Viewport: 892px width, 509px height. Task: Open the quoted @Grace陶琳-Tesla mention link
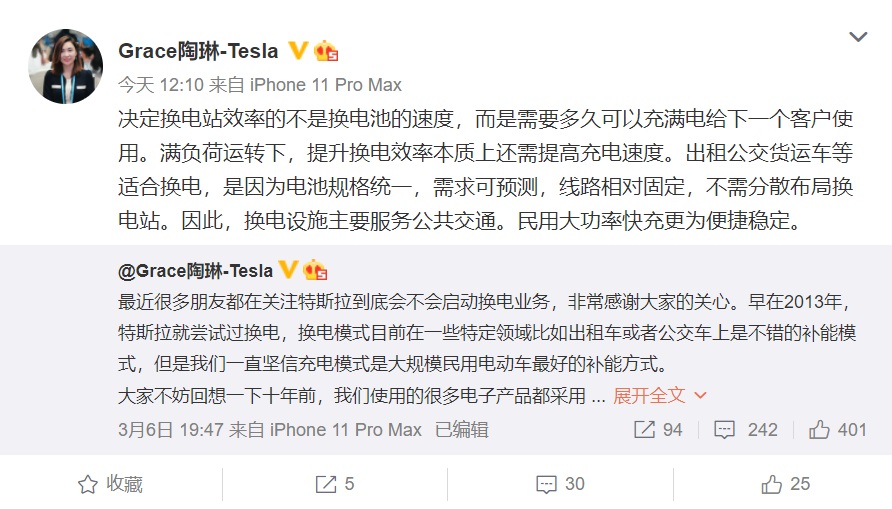[x=195, y=271]
